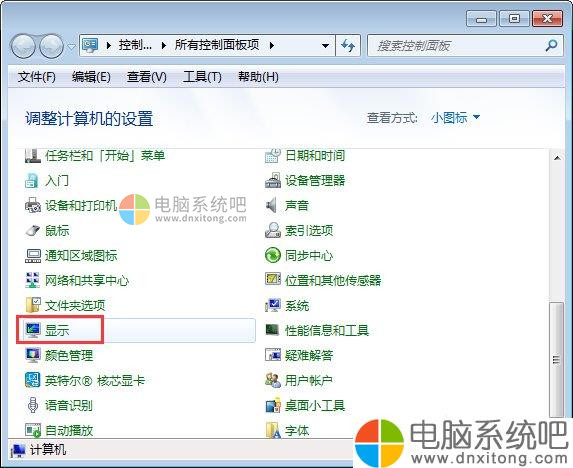
Task: Open the 疑难解答 troubleshooting link
Action: (x=309, y=355)
